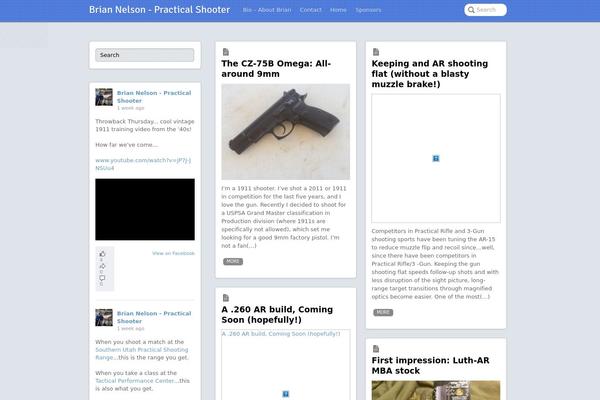Click broken image icon in .260 AR build post
The width and height of the screenshot is (600, 400).
[x=285, y=394]
